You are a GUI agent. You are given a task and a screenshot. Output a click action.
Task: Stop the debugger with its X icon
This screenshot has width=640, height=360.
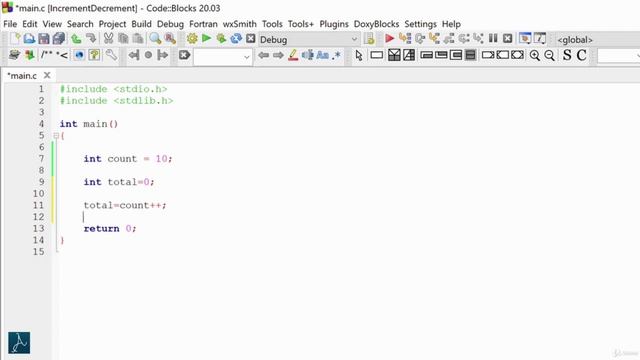507,39
